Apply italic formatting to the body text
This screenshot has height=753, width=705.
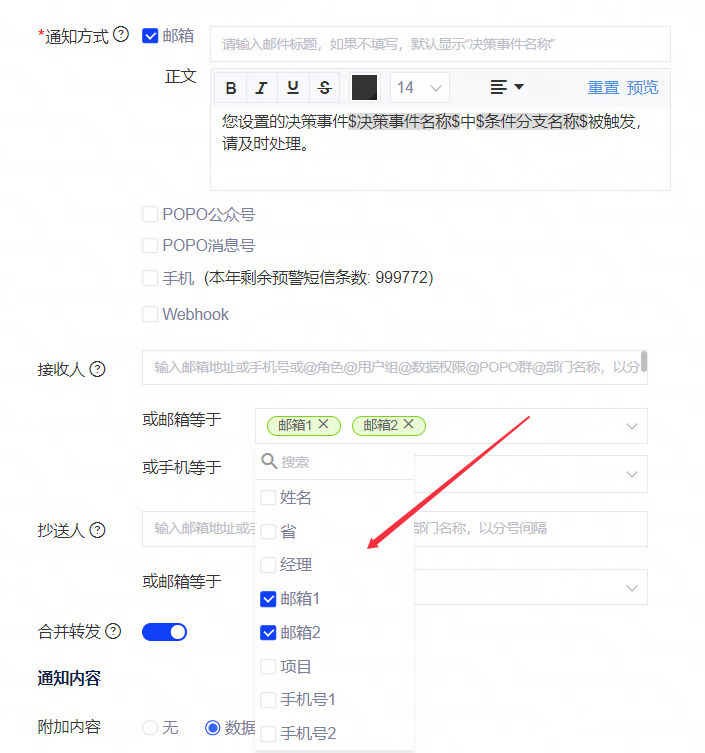pos(262,87)
